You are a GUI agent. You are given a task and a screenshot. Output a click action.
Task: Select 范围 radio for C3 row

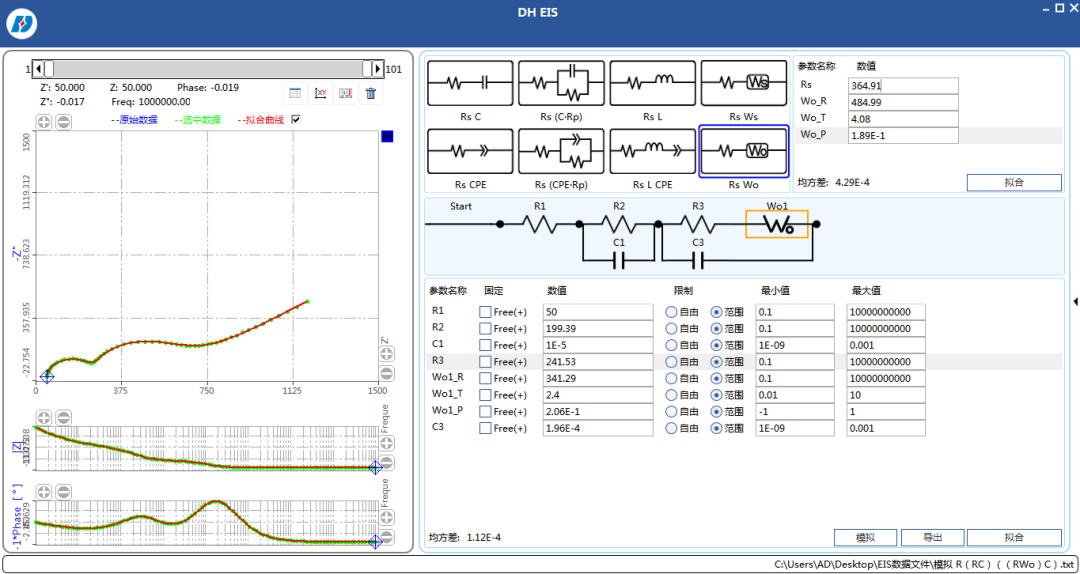pyautogui.click(x=716, y=428)
